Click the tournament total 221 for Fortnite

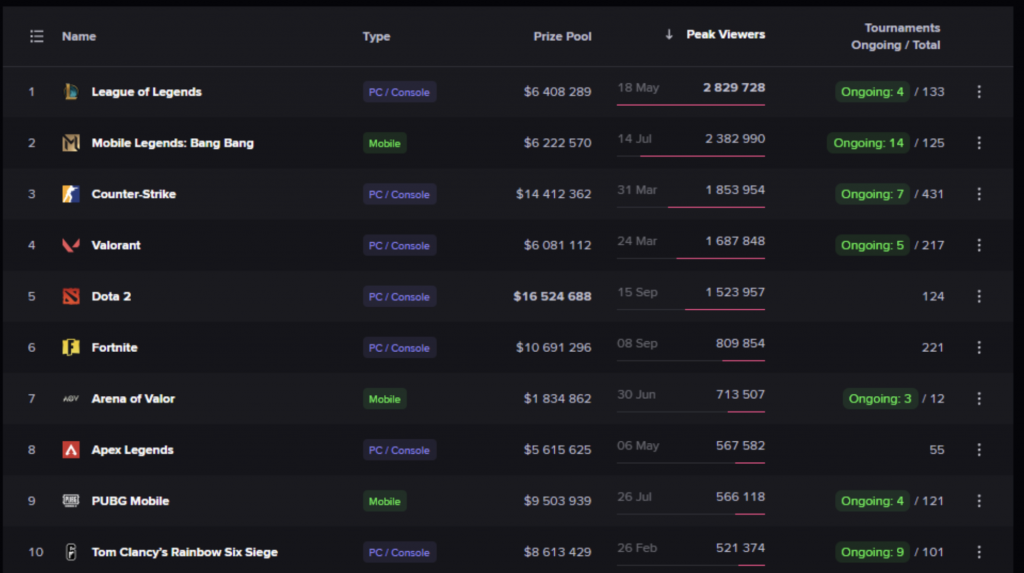933,348
